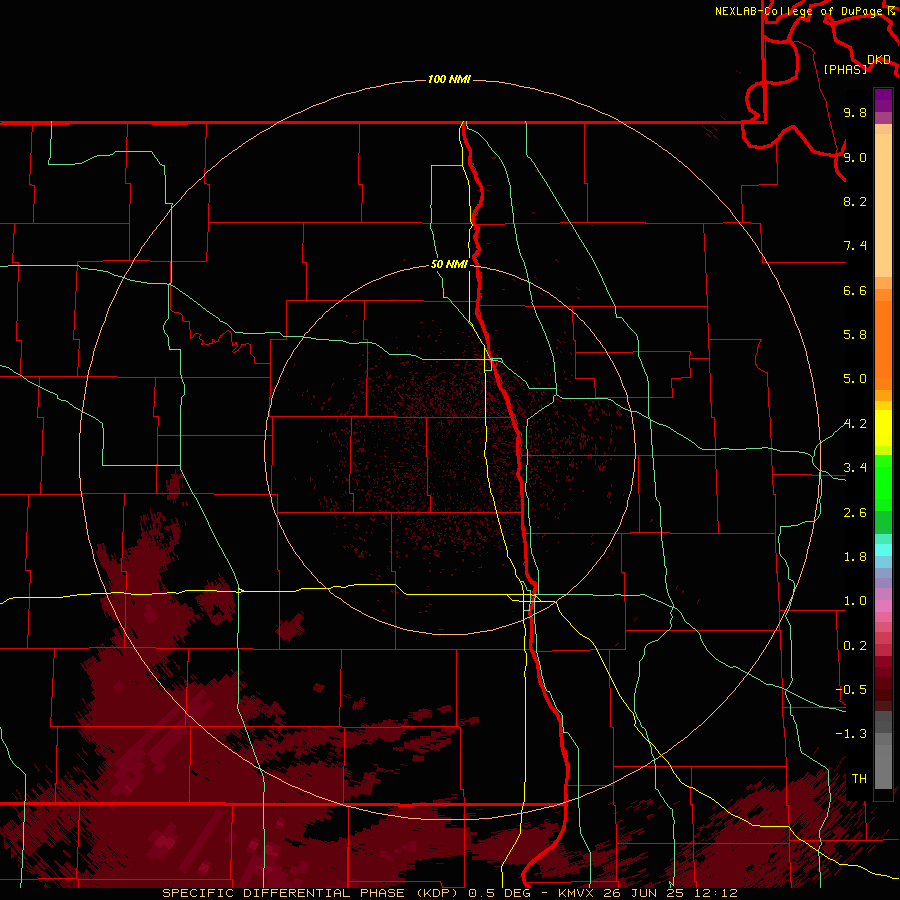
Task: Click the 3.4 value on the color scale
Action: (x=855, y=468)
